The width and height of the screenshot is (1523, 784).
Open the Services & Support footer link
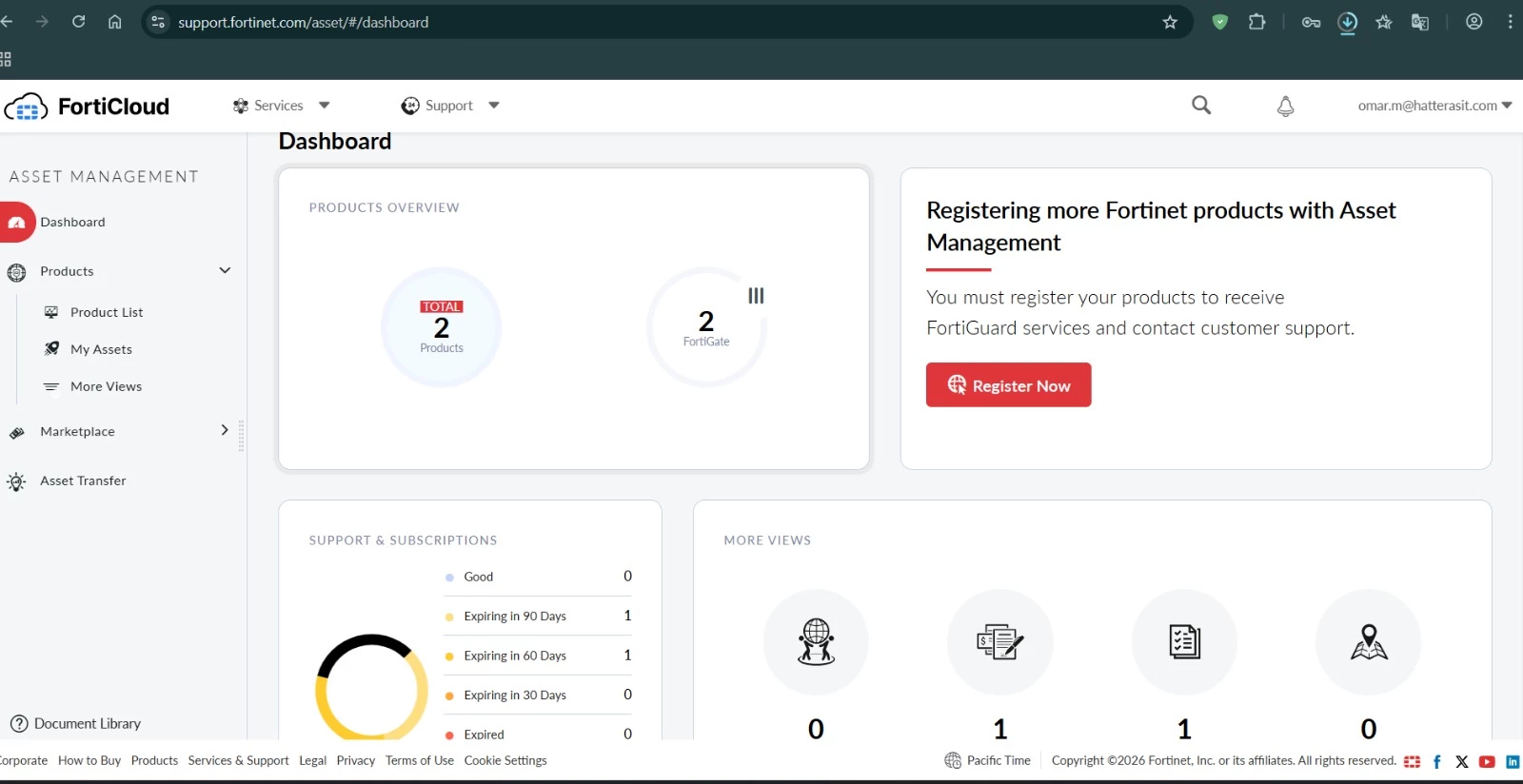[x=238, y=761]
